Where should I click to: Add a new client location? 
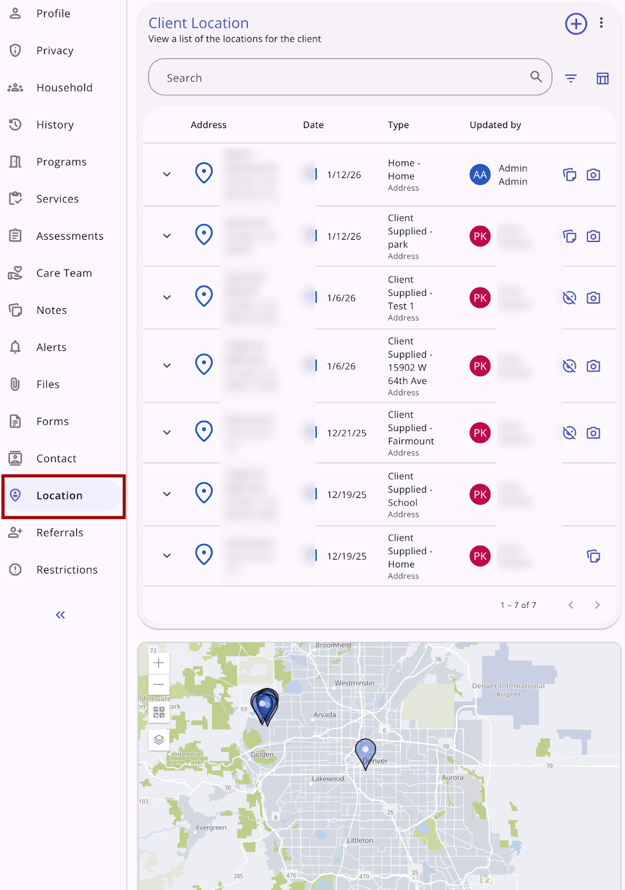575,24
